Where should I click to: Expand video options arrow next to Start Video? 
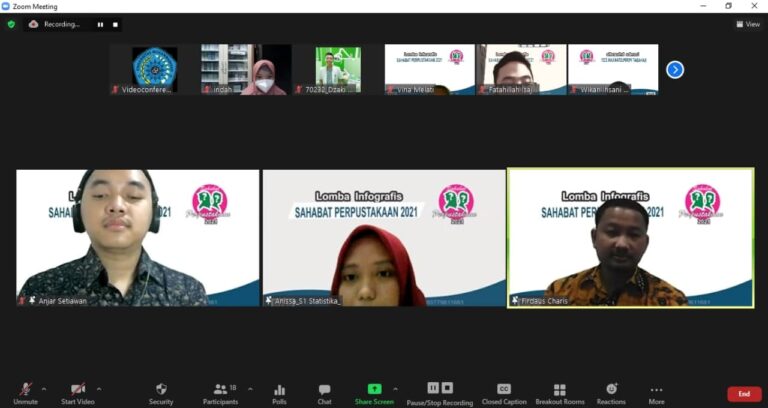(x=99, y=389)
